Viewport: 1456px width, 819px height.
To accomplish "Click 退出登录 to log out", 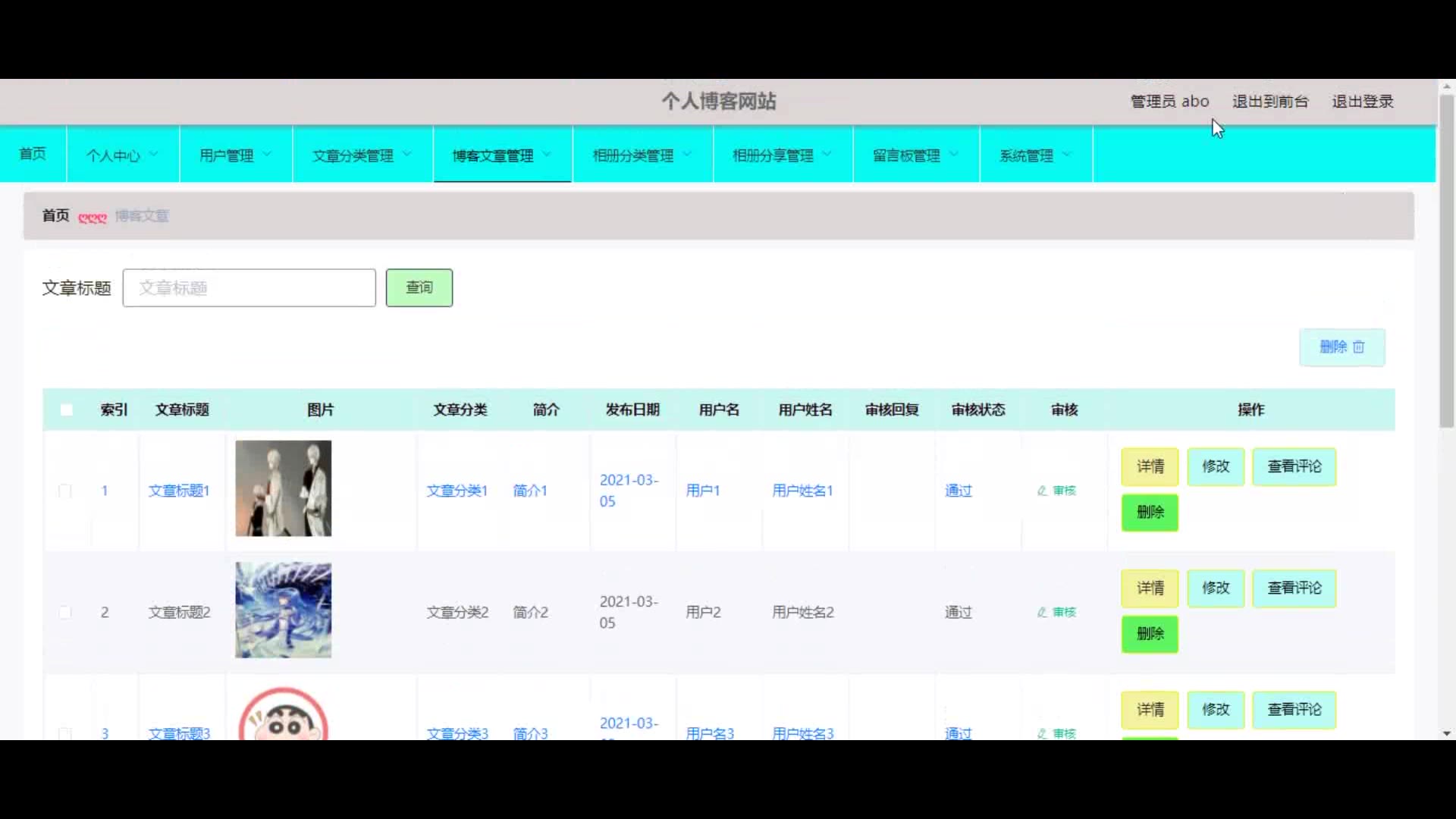I will tap(1363, 102).
